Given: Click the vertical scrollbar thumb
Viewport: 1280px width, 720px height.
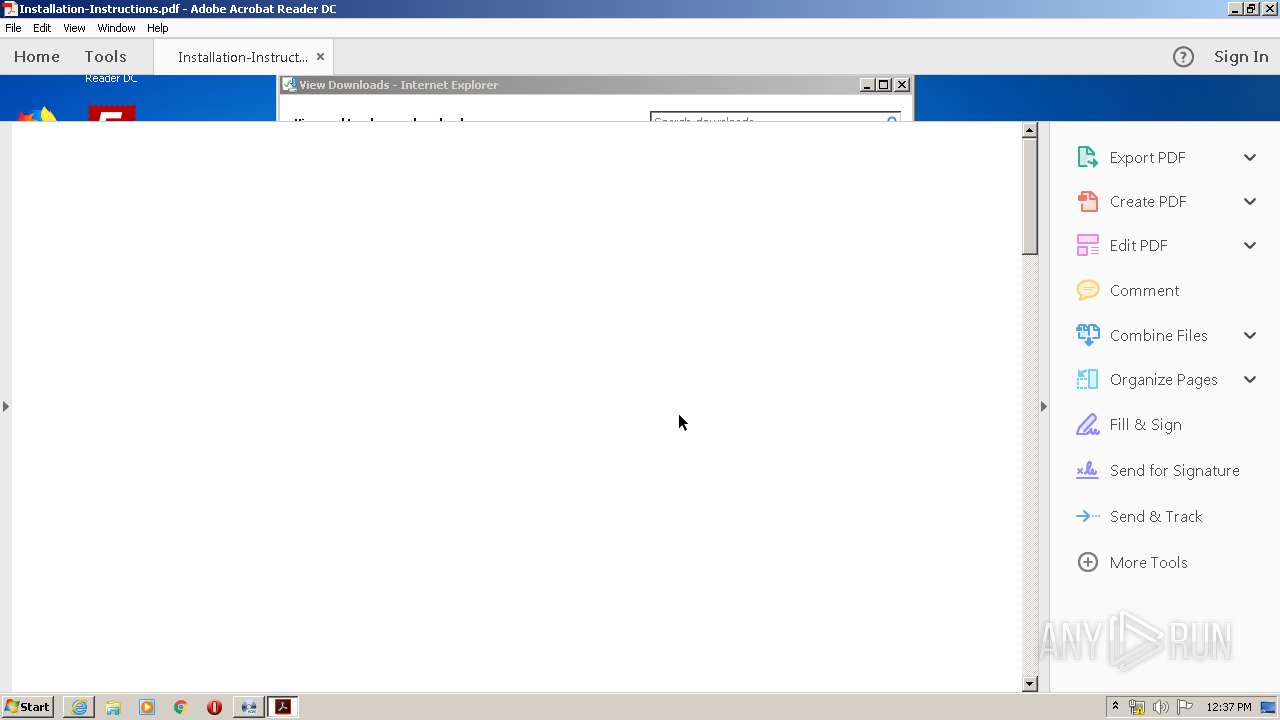Looking at the screenshot, I should [x=1030, y=197].
